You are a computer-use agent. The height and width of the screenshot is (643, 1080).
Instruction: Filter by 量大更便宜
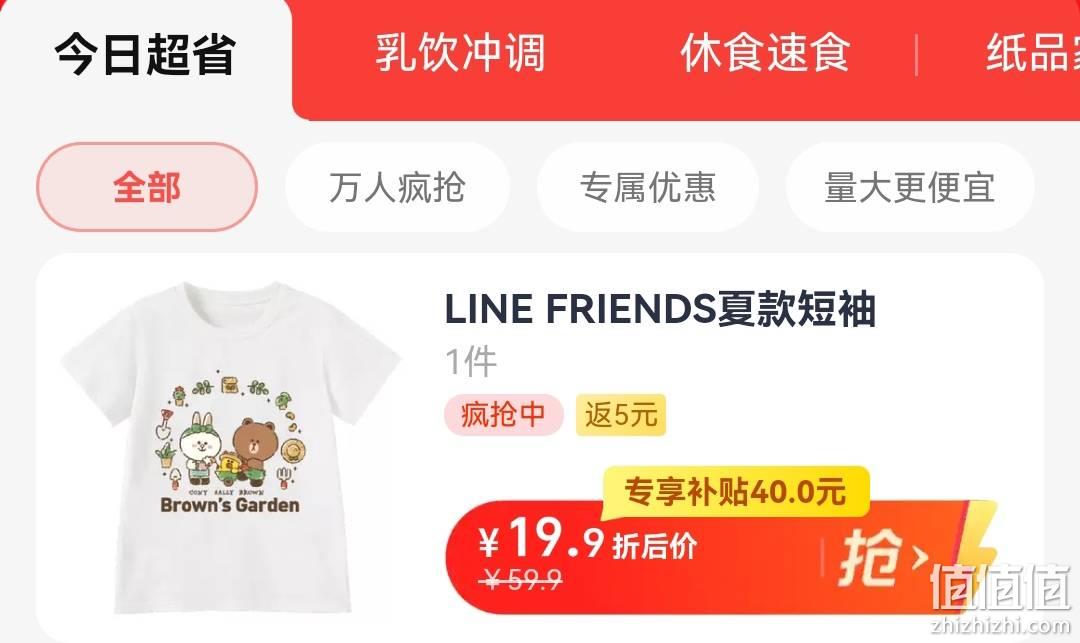[x=909, y=187]
